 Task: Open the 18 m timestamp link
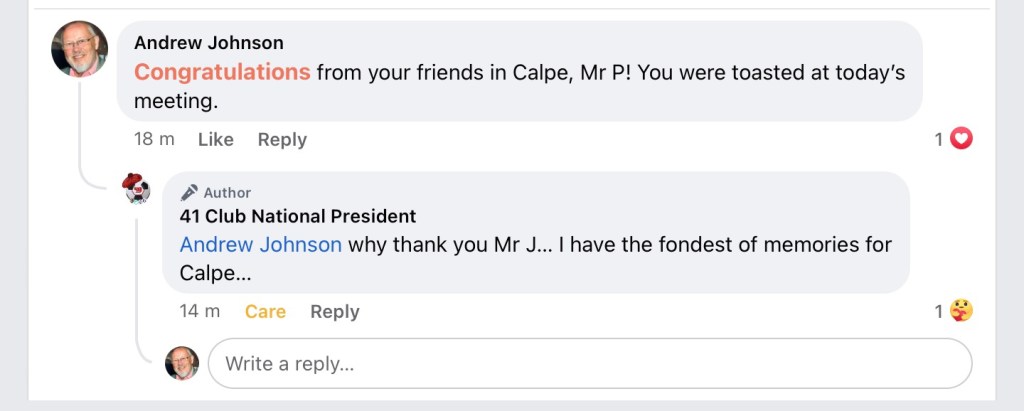[154, 140]
